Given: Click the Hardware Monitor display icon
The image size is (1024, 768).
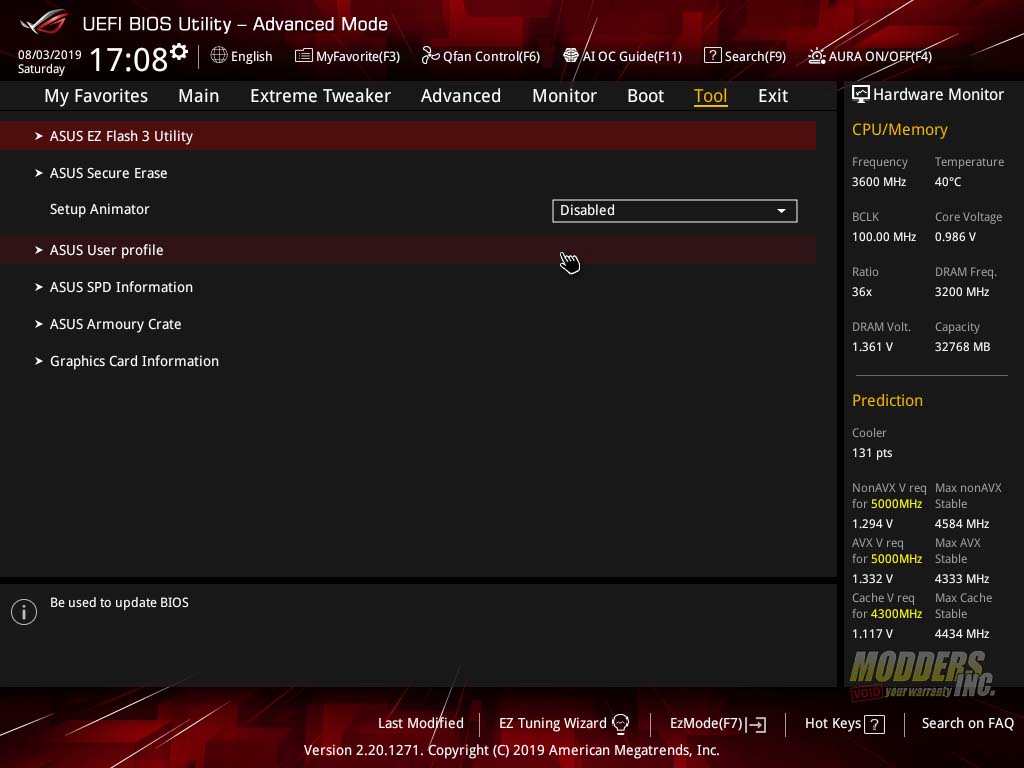Looking at the screenshot, I should pos(861,94).
